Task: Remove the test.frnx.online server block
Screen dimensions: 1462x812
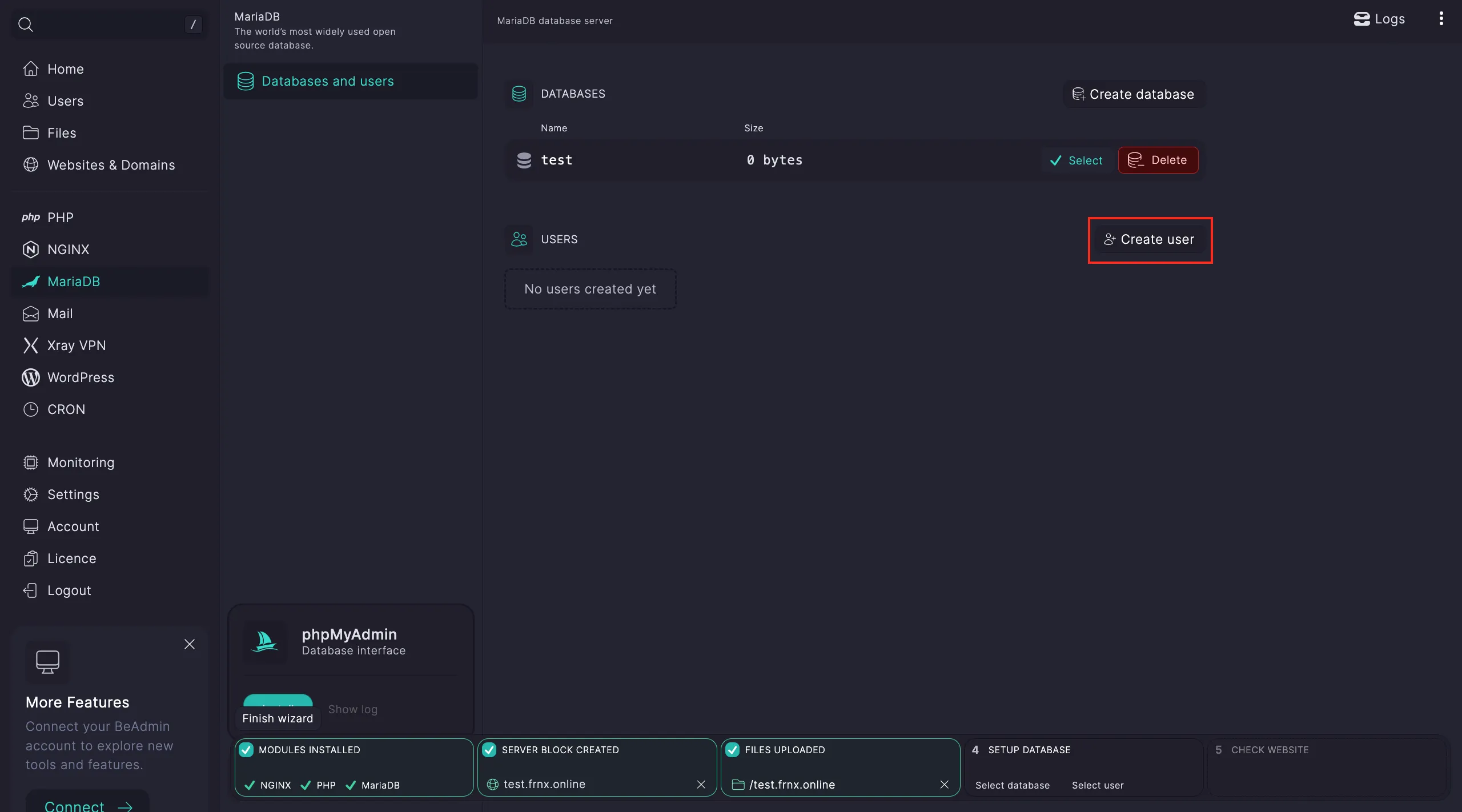Action: tap(701, 785)
